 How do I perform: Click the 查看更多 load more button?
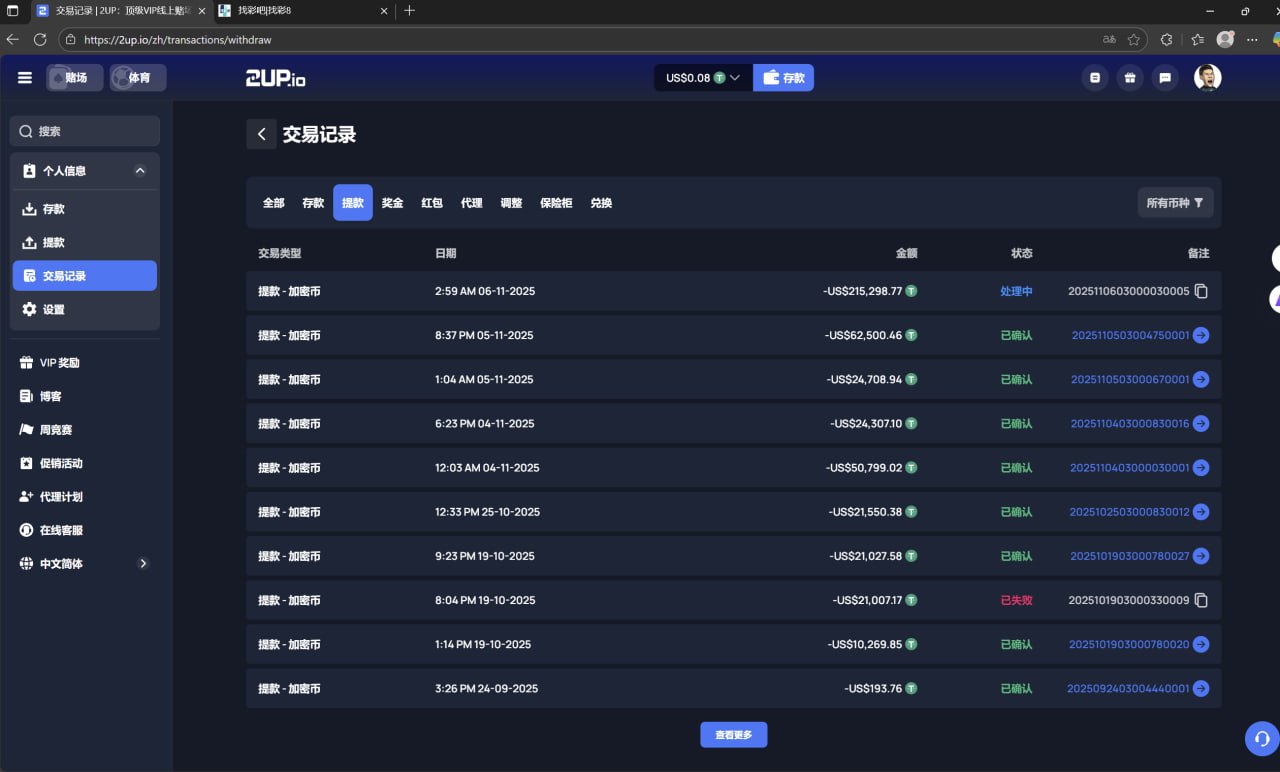pos(733,734)
